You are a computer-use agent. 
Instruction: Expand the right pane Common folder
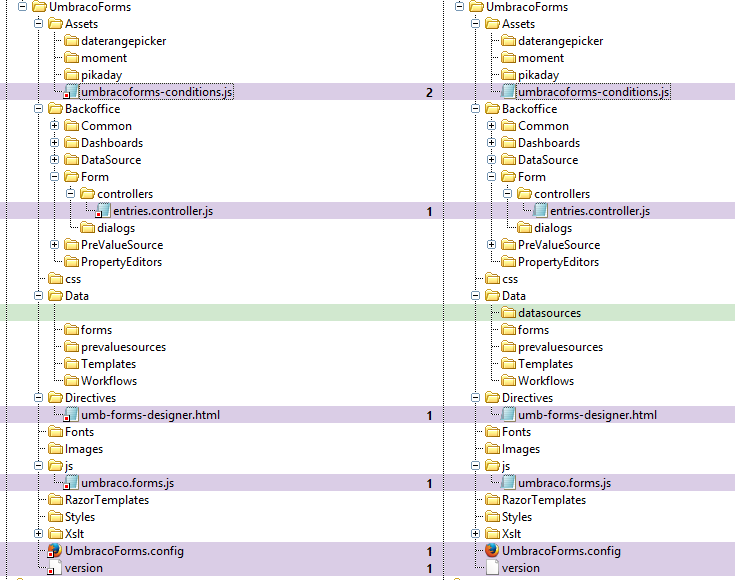491,126
